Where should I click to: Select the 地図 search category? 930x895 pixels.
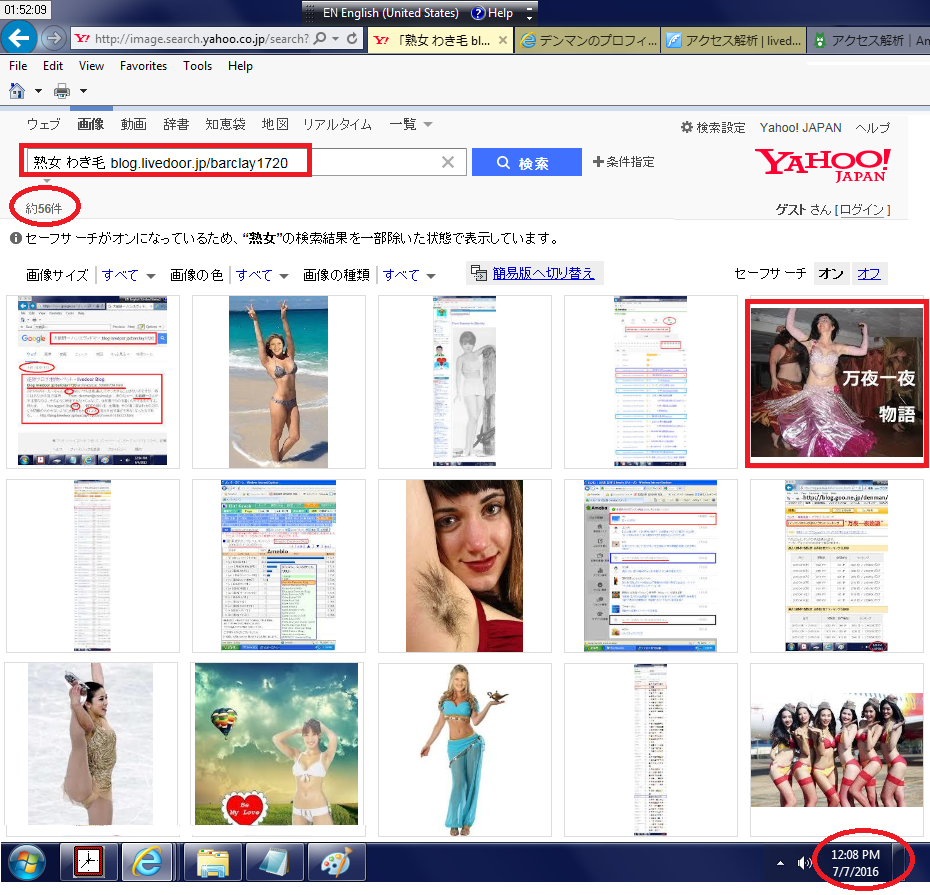(x=275, y=124)
